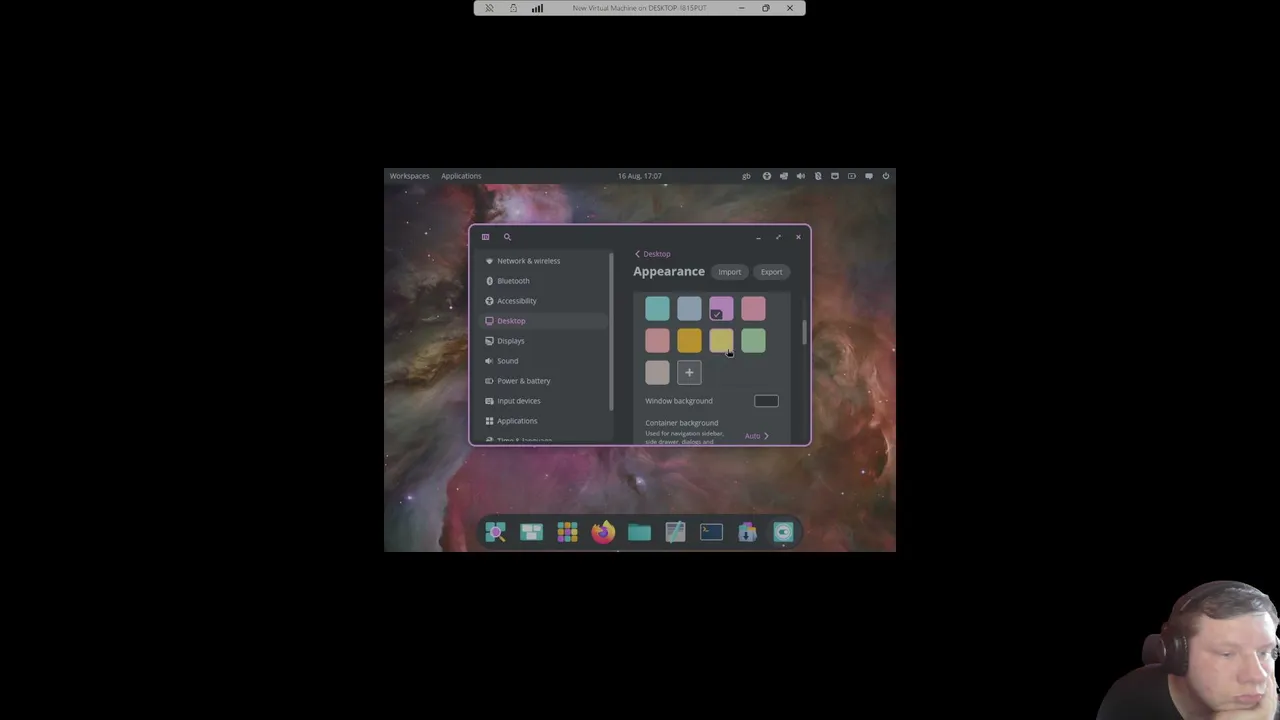The image size is (1280, 720).
Task: Add a custom accent color with plus button
Action: (689, 373)
